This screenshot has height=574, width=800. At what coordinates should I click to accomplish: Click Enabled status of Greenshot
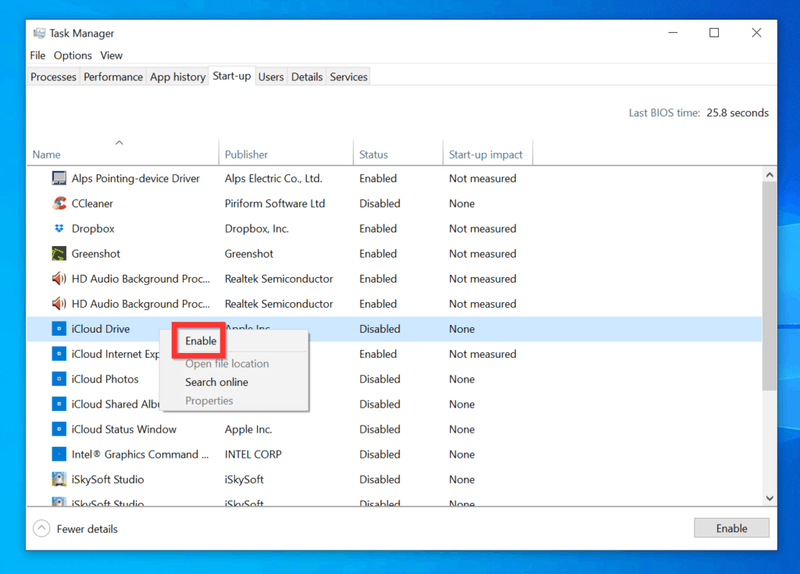[378, 254]
